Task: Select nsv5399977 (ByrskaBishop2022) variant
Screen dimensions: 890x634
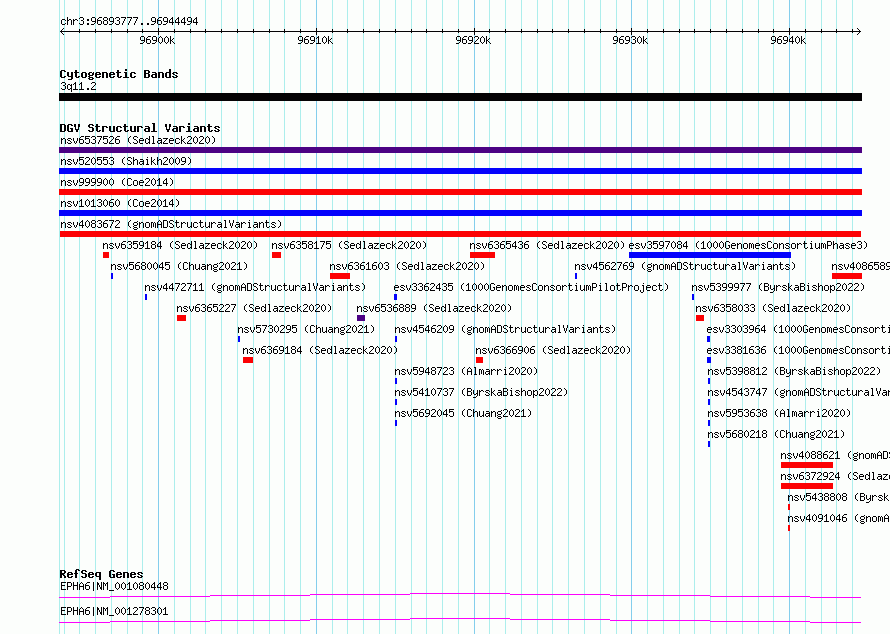Action: click(x=778, y=287)
